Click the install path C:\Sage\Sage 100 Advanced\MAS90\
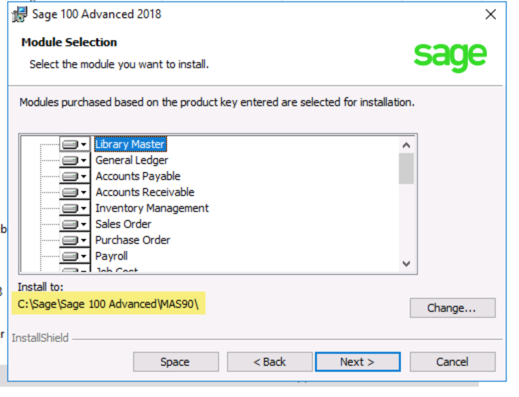This screenshot has height=397, width=519. (x=108, y=304)
